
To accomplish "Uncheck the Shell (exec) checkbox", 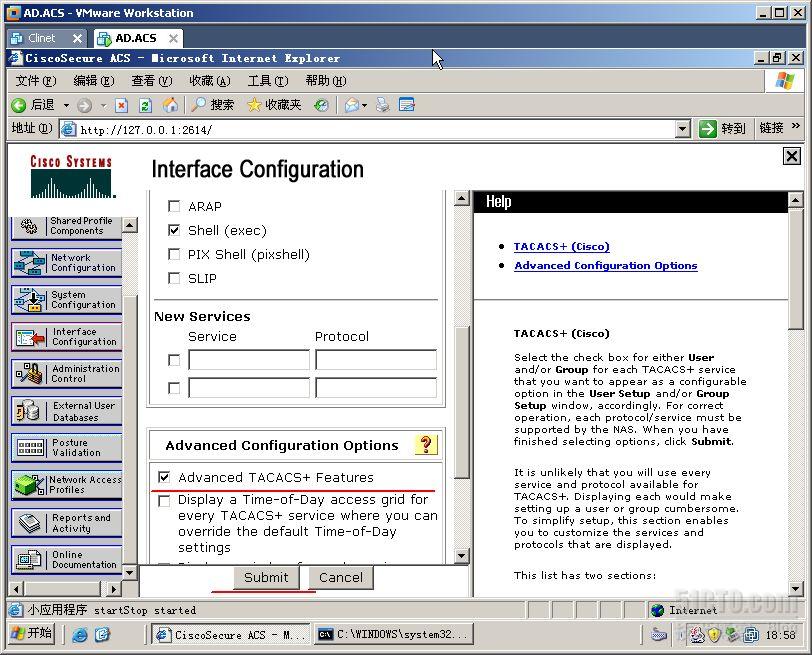I will tap(175, 230).
